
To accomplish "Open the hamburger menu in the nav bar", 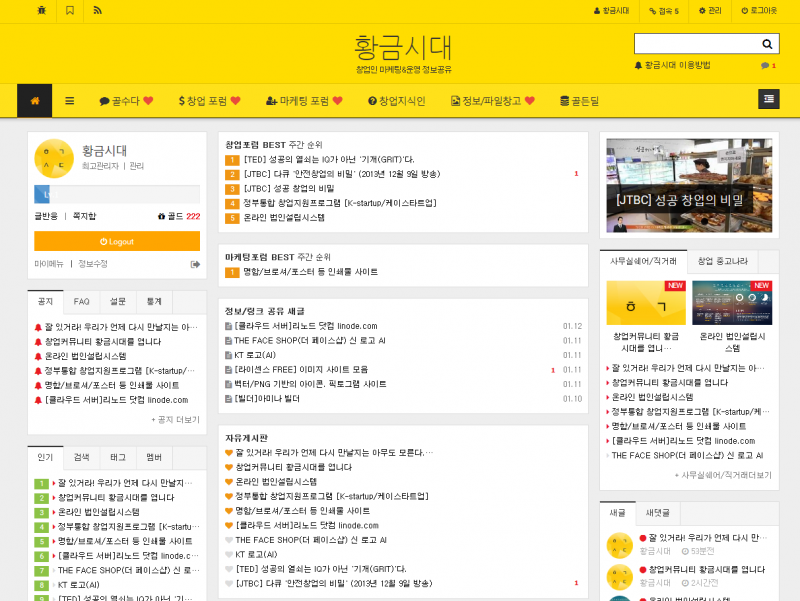I will (70, 101).
